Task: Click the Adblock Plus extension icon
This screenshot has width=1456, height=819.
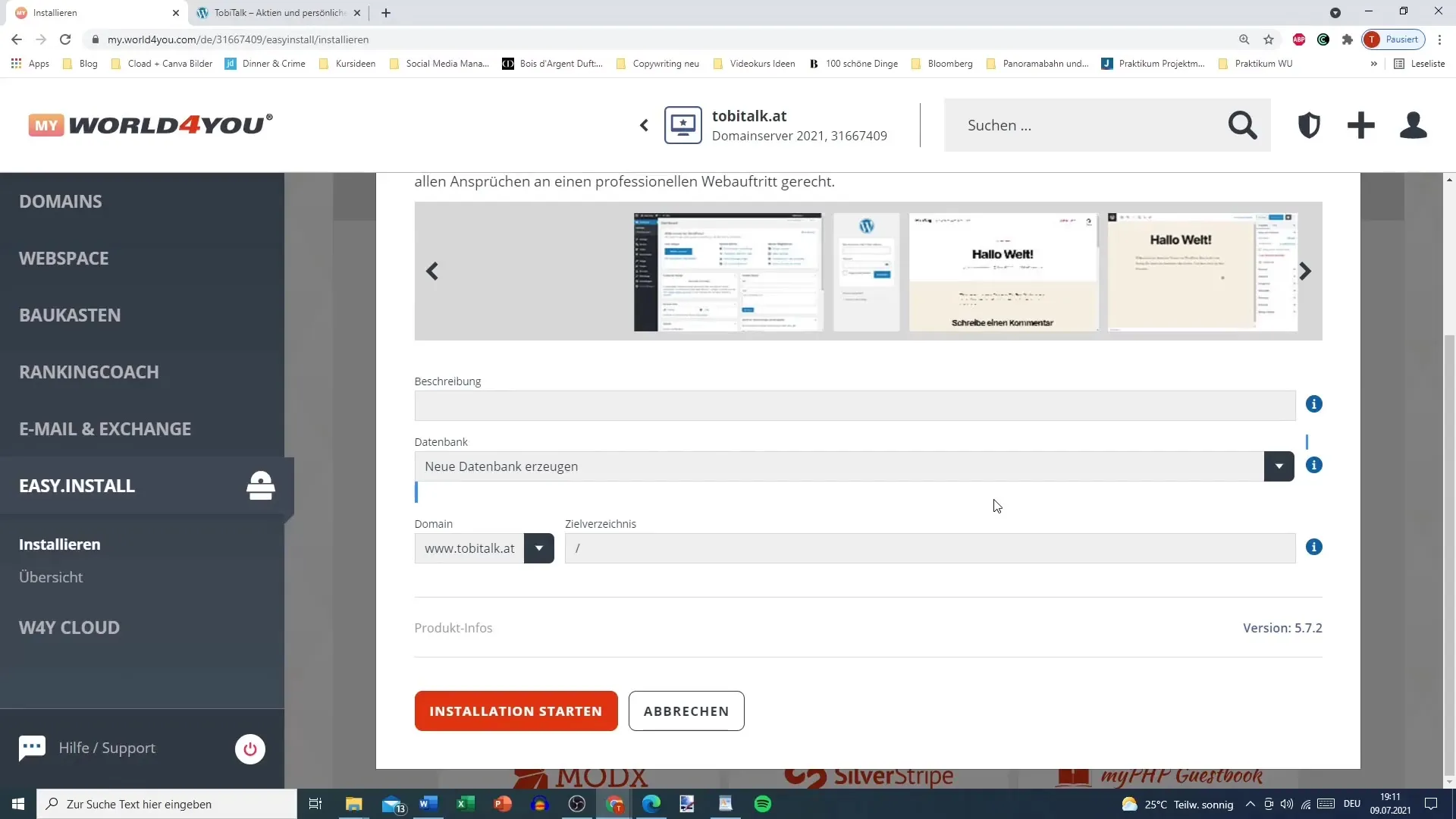Action: (x=1299, y=39)
